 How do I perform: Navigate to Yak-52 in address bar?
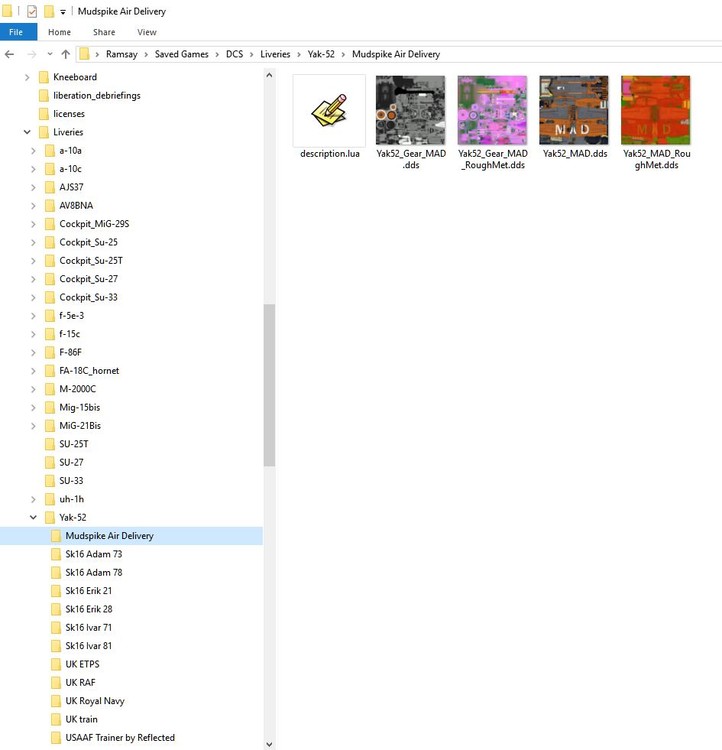[x=321, y=54]
